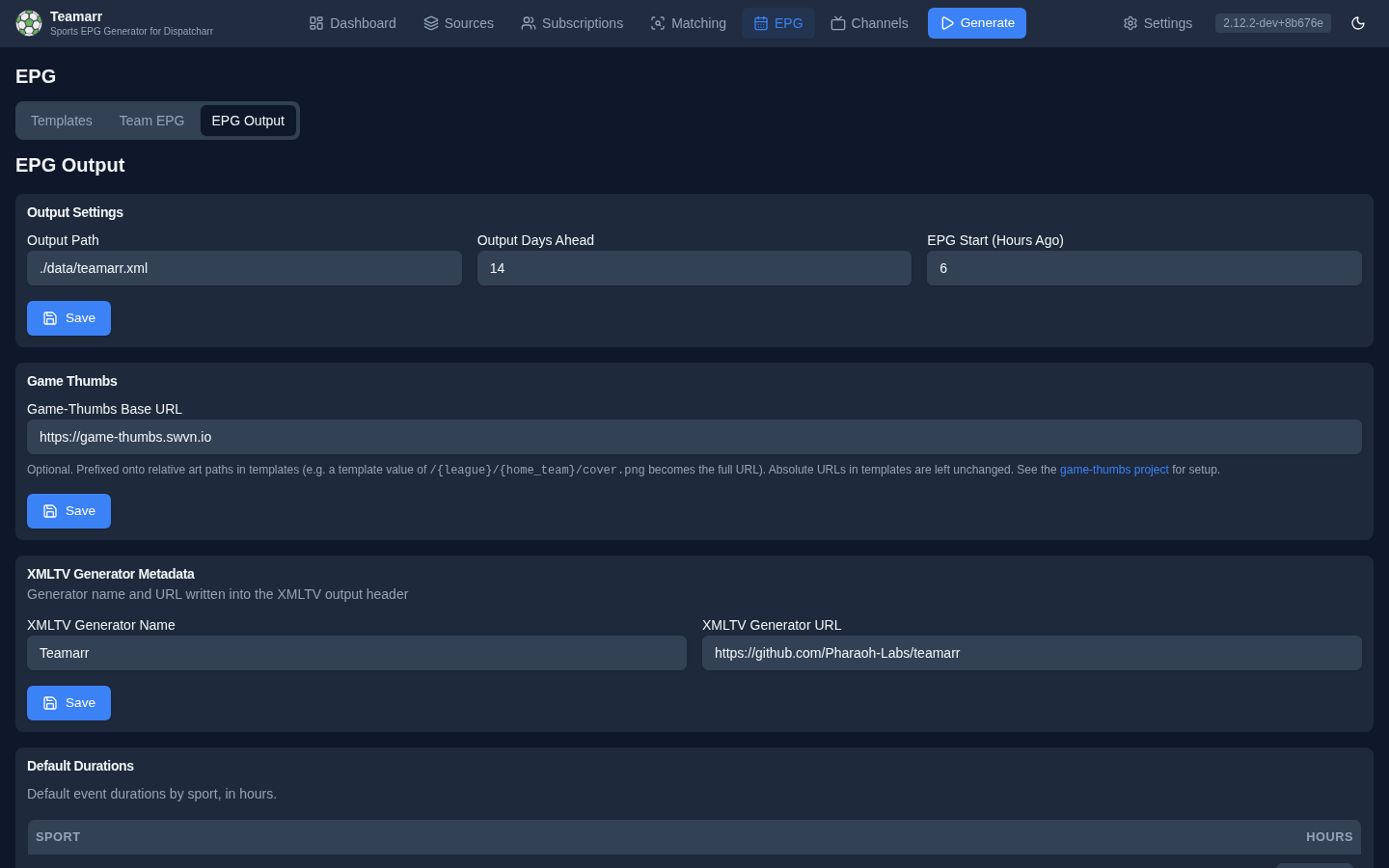
Task: Click the Teamarr app title text
Action: (76, 16)
